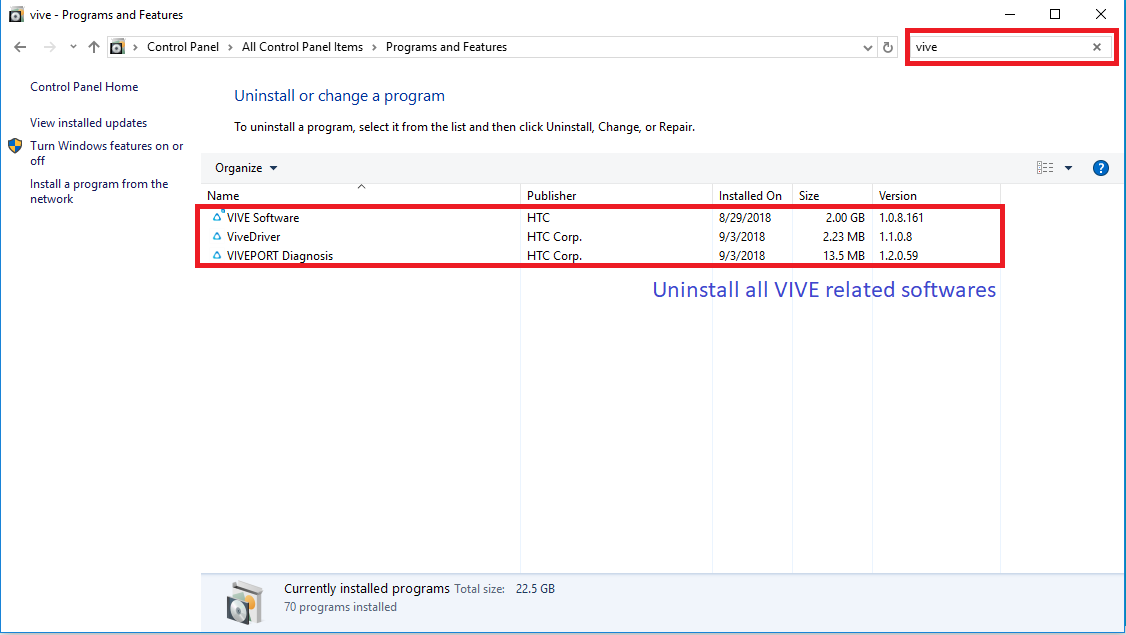
Task: Sort list by Size column
Action: (x=832, y=195)
